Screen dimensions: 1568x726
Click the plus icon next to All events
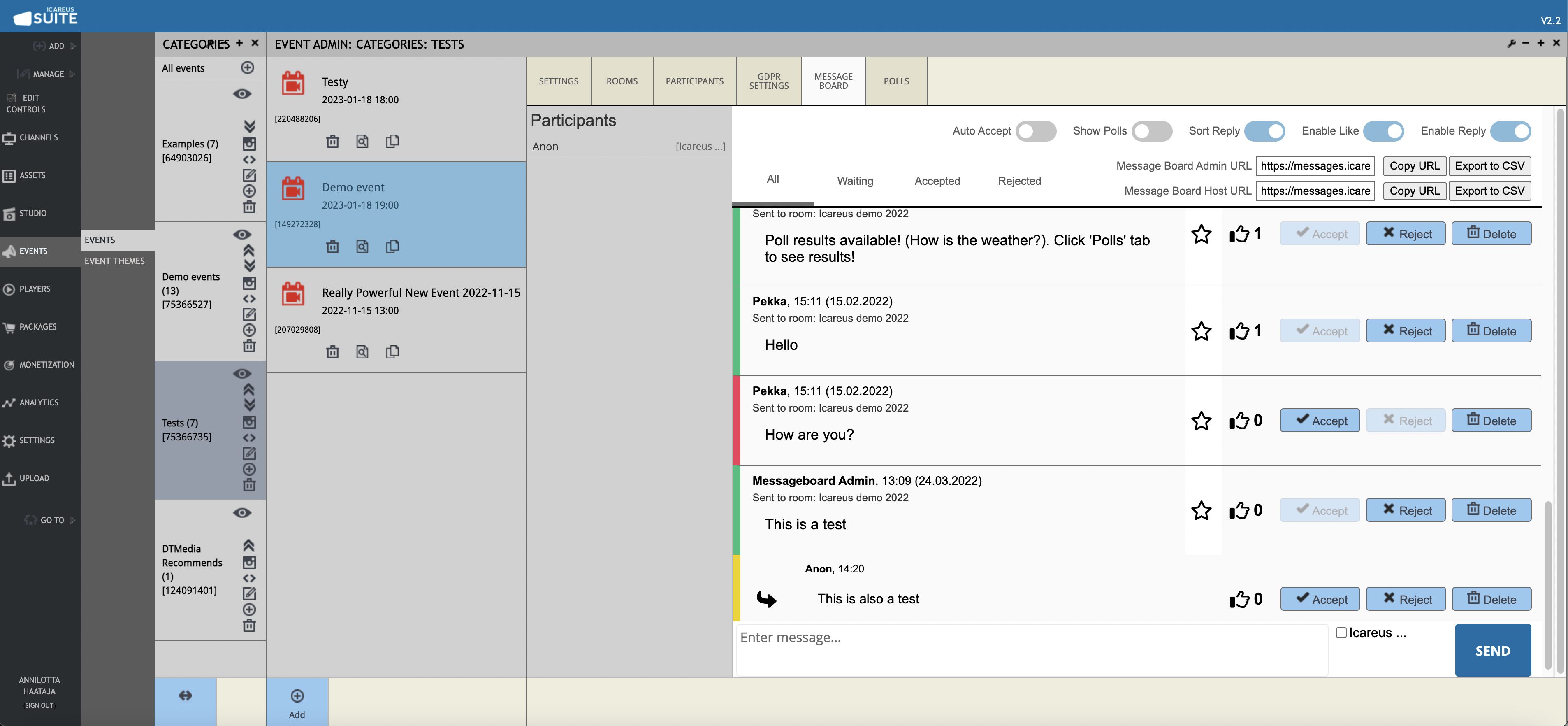247,67
